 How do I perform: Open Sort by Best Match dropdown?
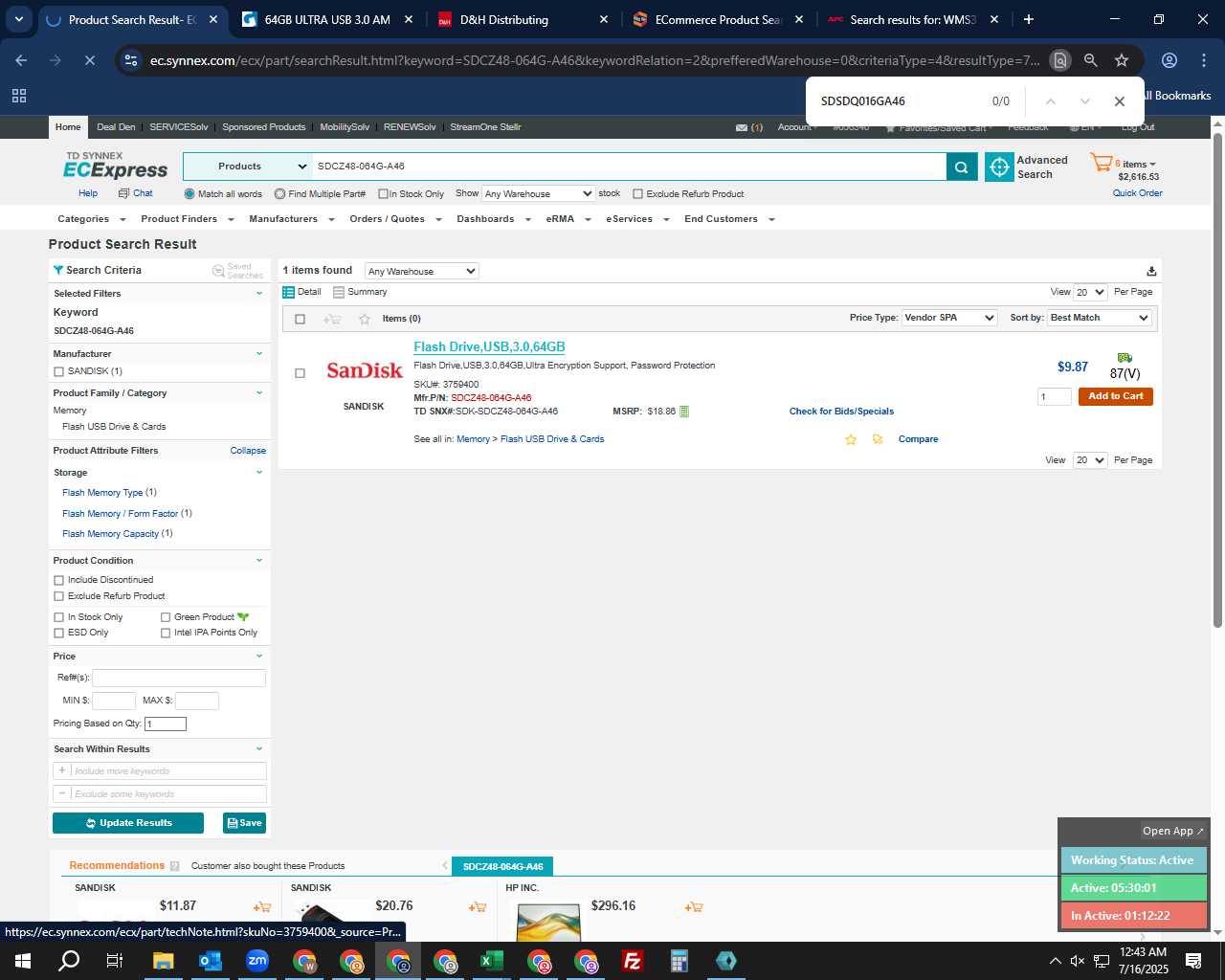tap(1100, 318)
